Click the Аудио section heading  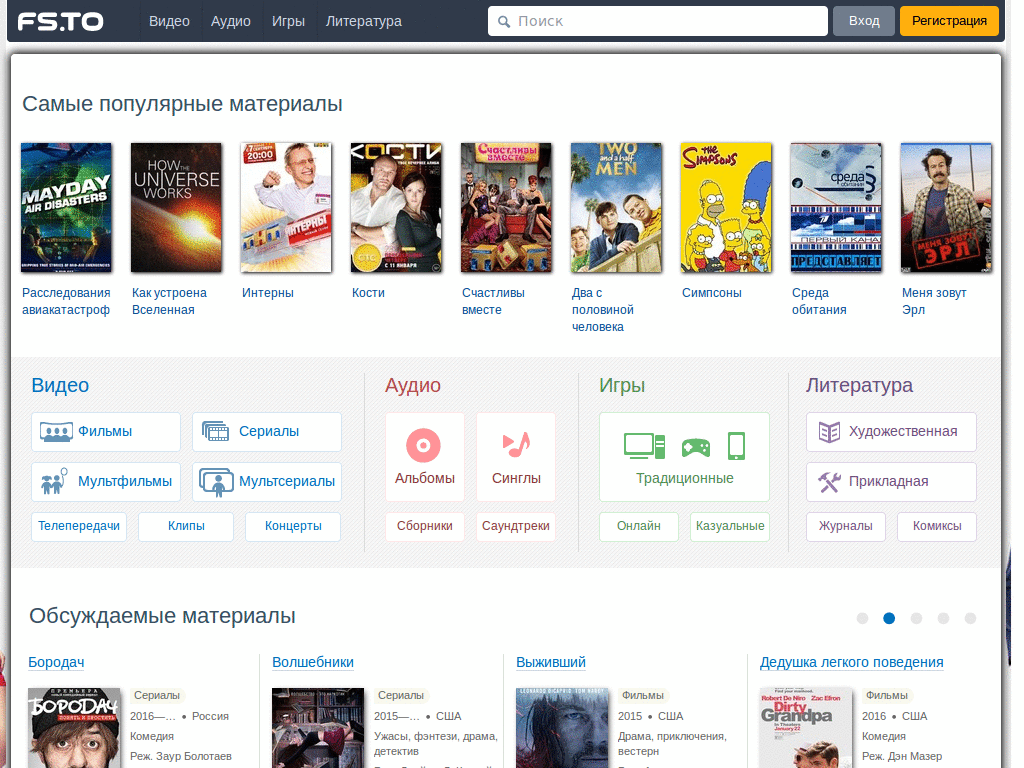click(413, 385)
